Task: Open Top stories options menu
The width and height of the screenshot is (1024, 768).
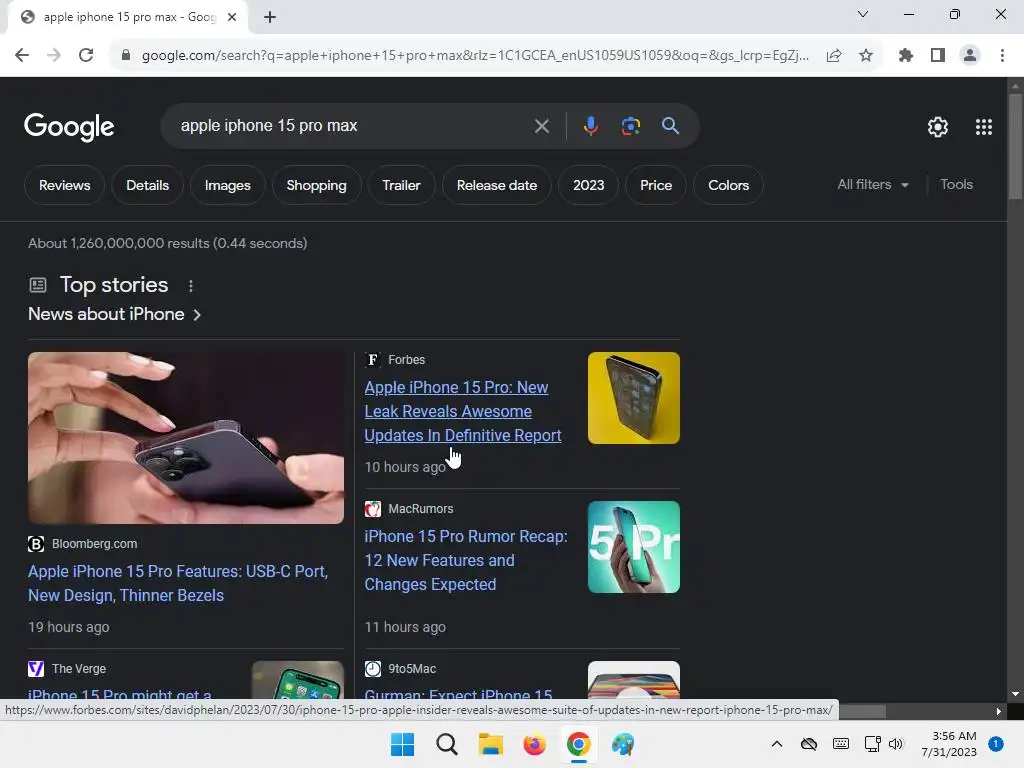Action: pyautogui.click(x=191, y=286)
